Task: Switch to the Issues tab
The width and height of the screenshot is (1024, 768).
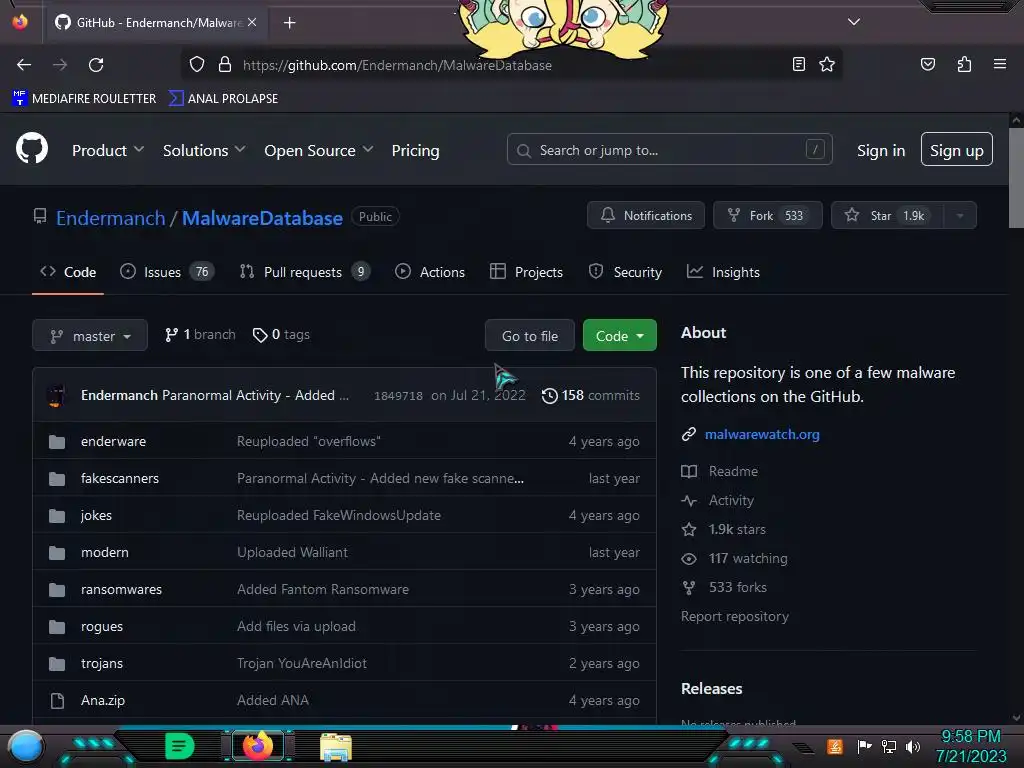Action: tap(167, 272)
